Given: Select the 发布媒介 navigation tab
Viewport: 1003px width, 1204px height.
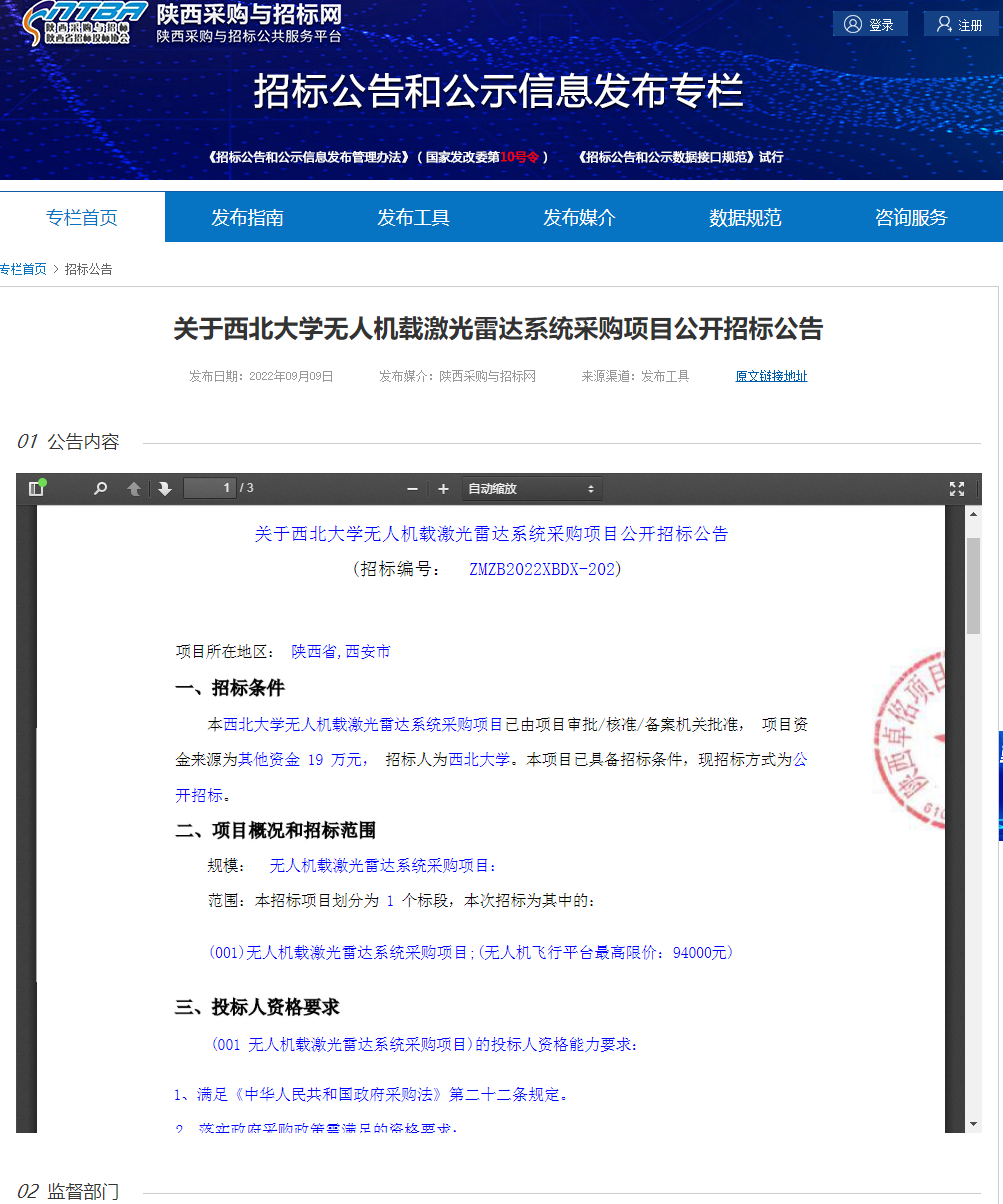Looking at the screenshot, I should tap(579, 218).
